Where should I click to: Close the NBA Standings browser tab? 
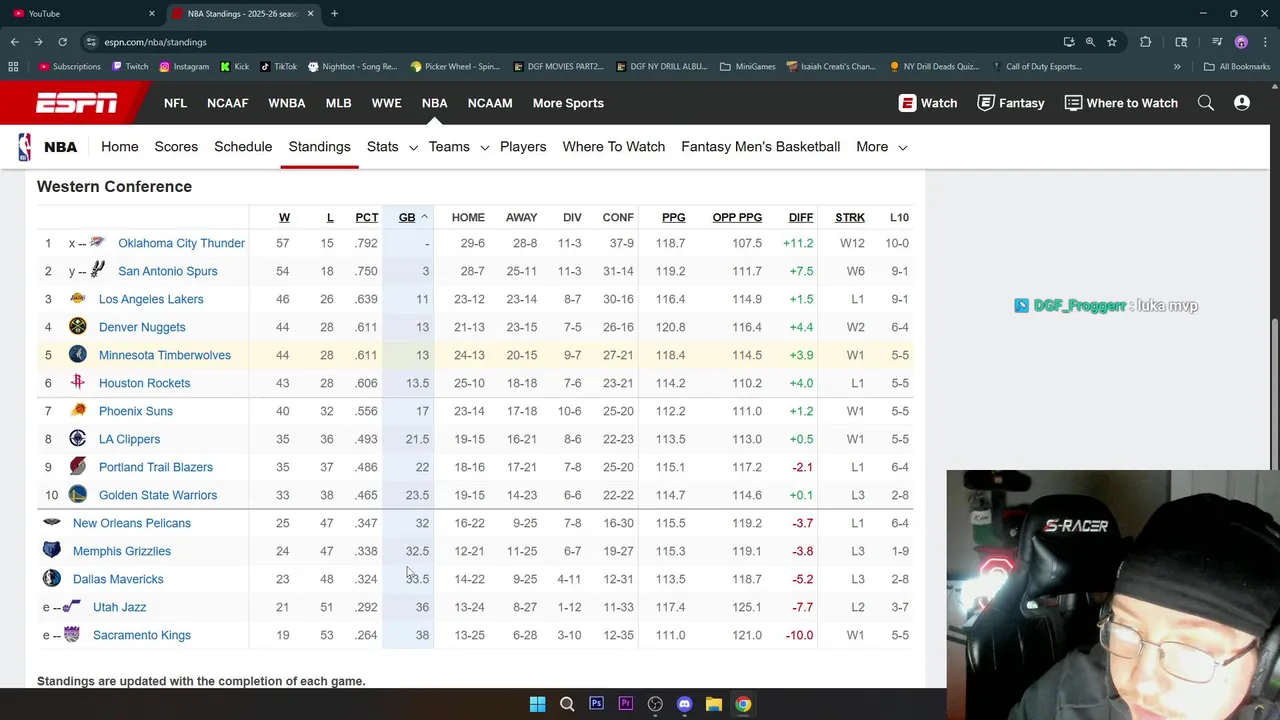pos(310,14)
